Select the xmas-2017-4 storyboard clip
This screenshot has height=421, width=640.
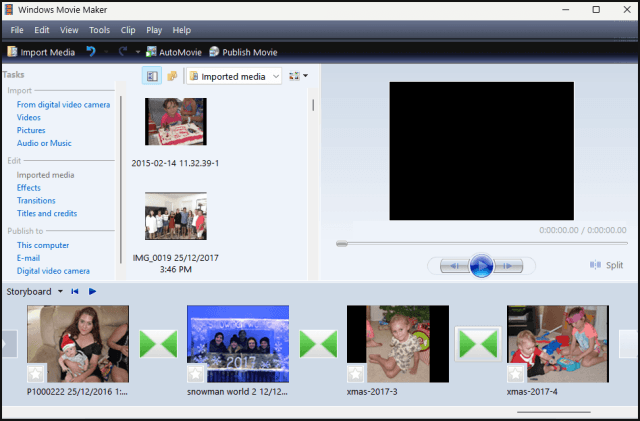pyautogui.click(x=558, y=344)
